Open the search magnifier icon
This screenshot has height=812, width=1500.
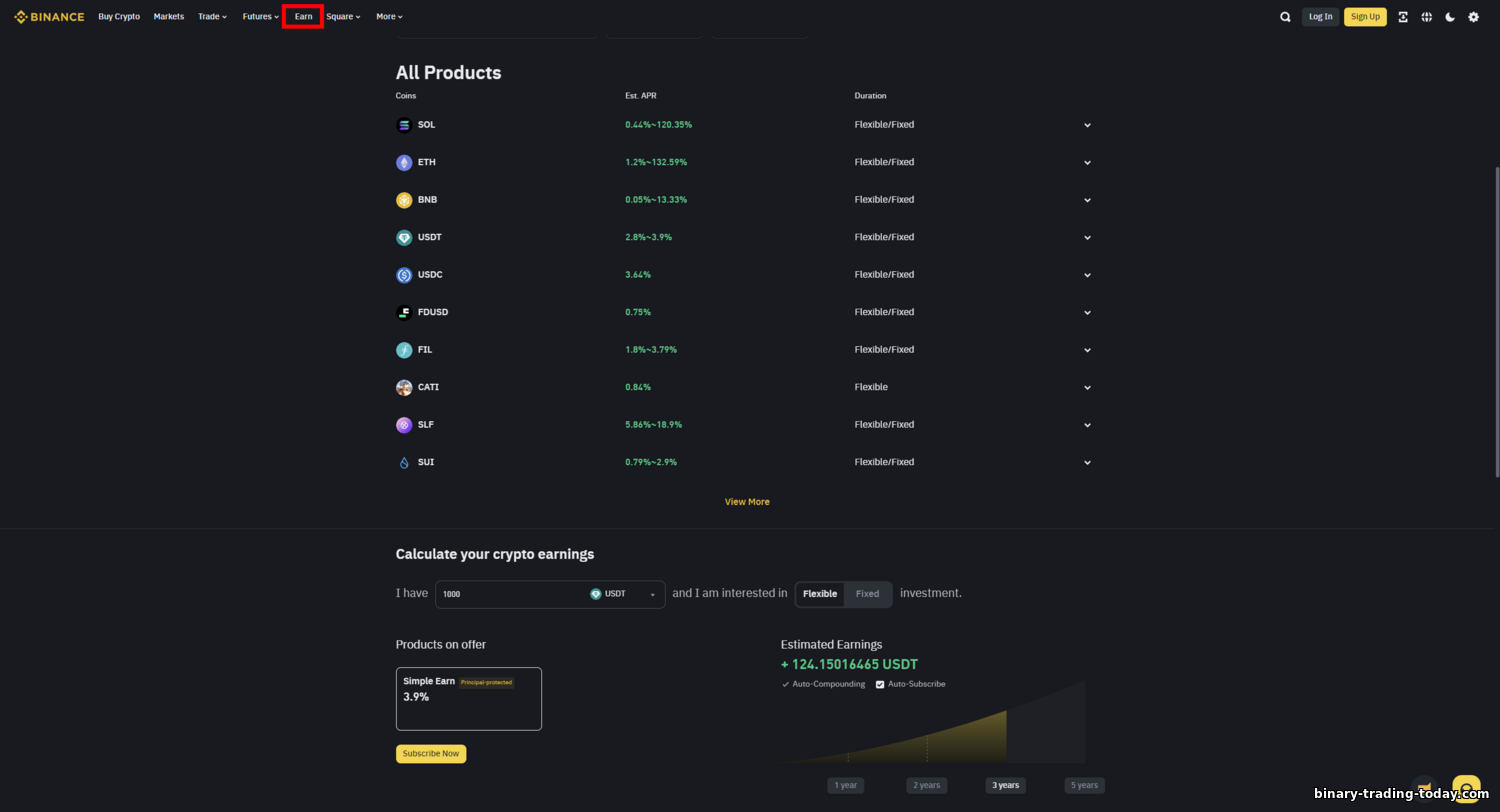(1285, 17)
